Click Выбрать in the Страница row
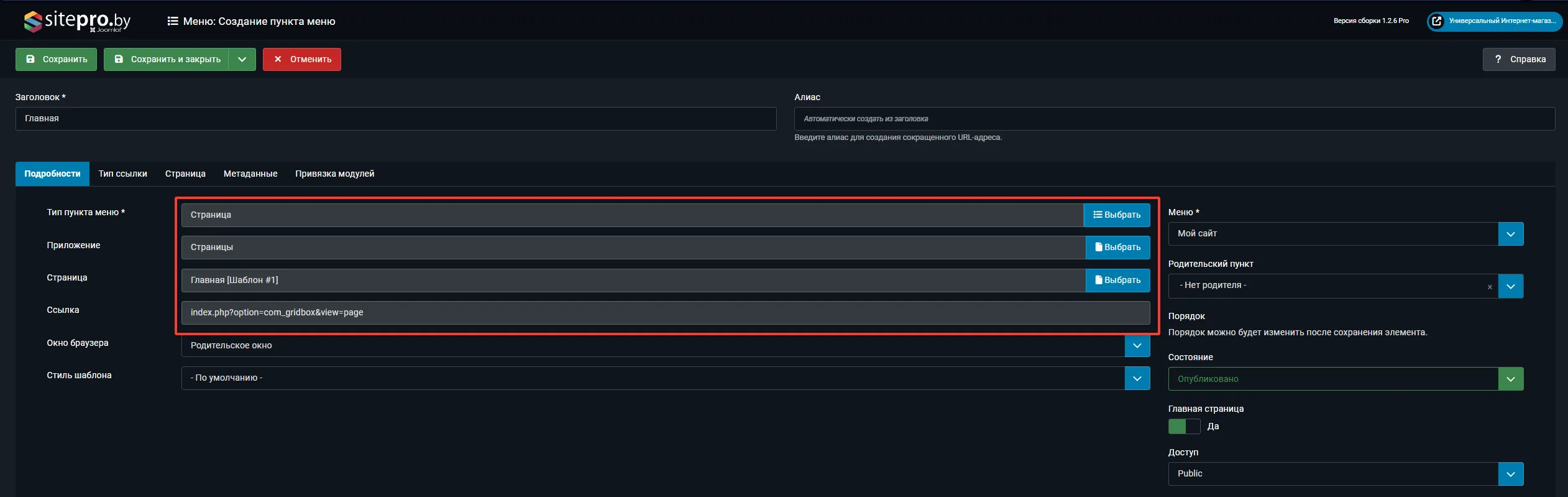 point(1117,281)
